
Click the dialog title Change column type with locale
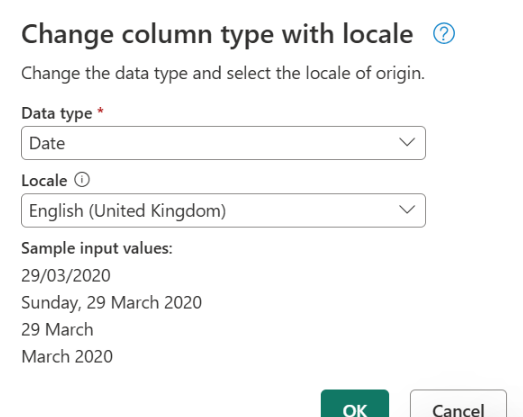[217, 35]
